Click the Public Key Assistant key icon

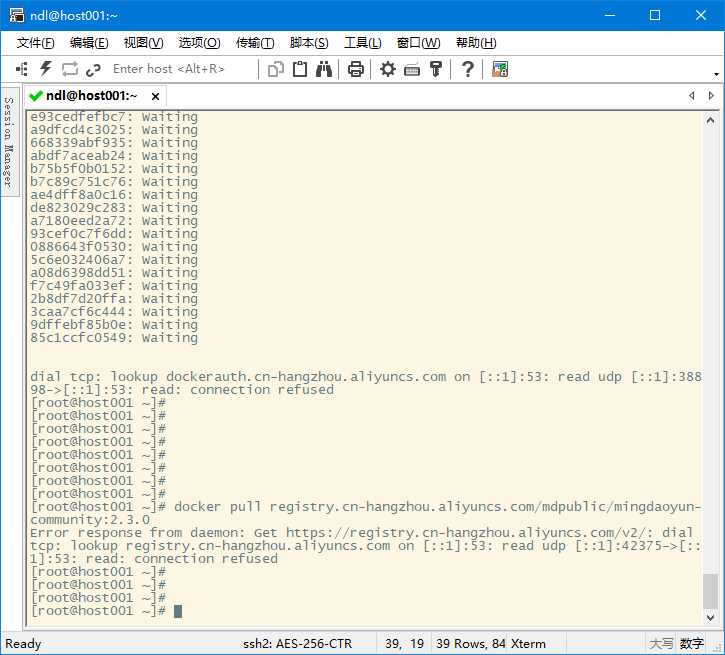[436, 69]
